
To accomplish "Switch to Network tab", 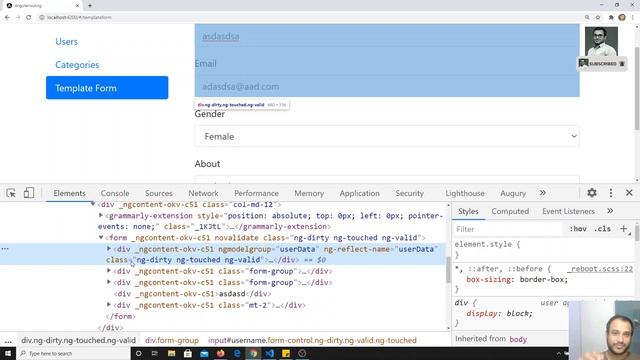I will [203, 193].
